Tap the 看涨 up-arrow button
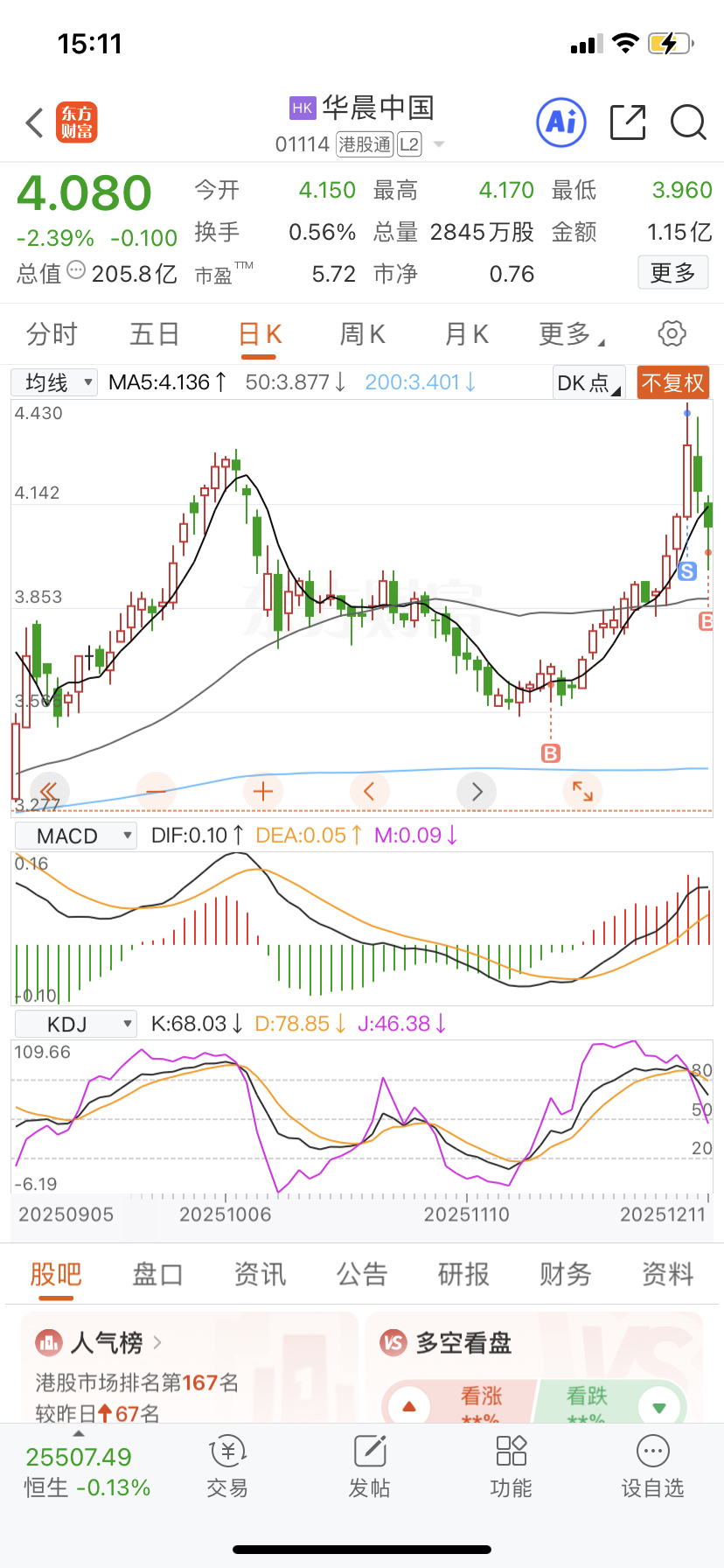The height and width of the screenshot is (1568, 724). [x=408, y=1407]
